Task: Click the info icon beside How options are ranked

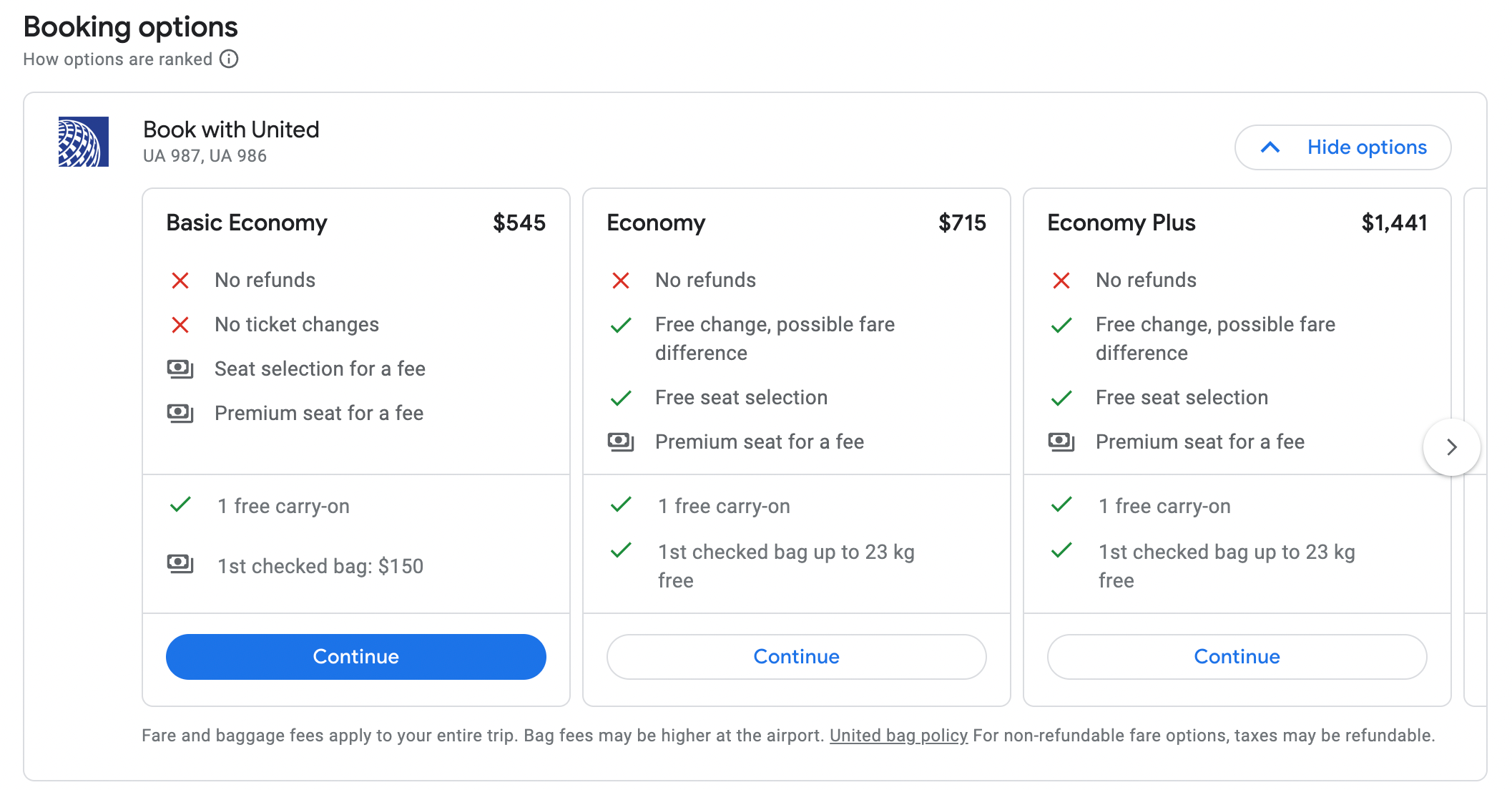Action: (x=229, y=59)
